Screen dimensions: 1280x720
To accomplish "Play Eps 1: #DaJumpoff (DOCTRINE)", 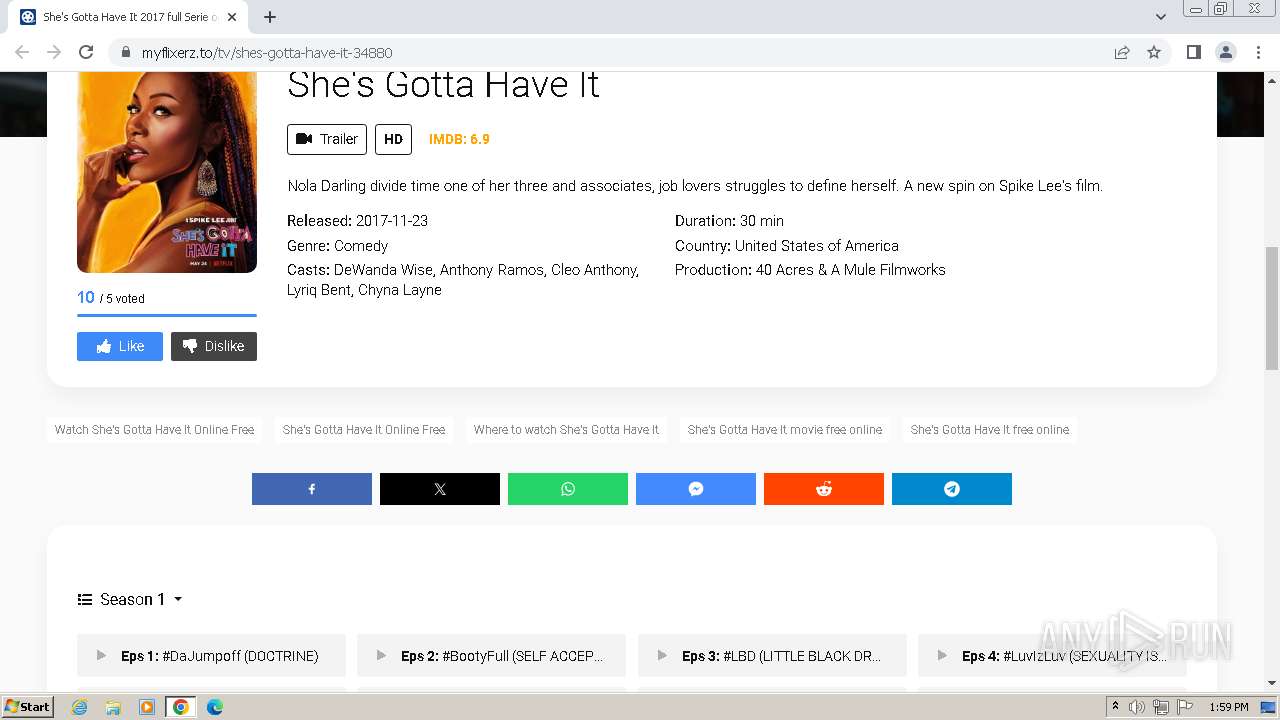I will (x=211, y=656).
